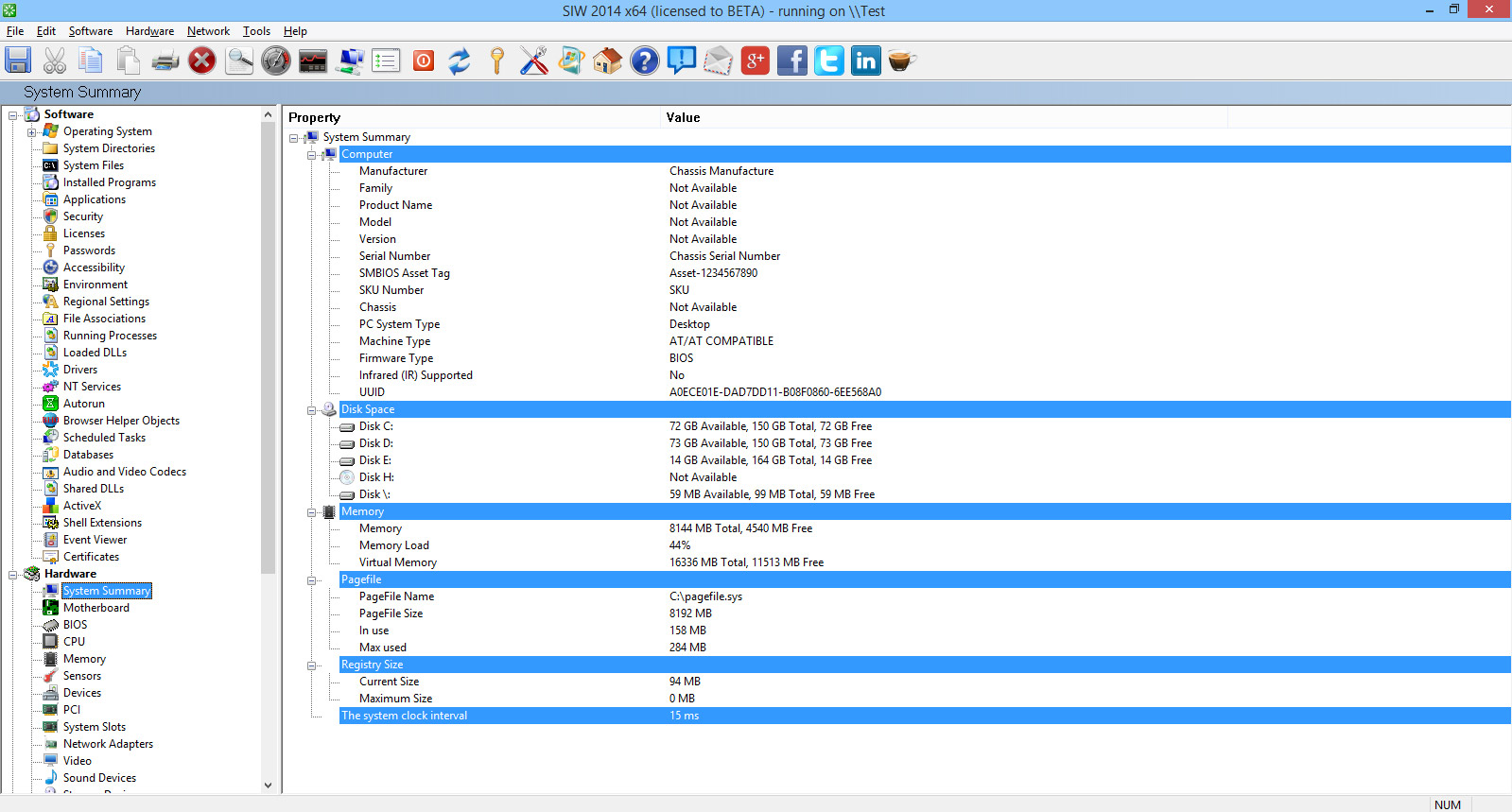Click the tree scrollbar up arrow
The height and width of the screenshot is (812, 1512).
coord(268,114)
